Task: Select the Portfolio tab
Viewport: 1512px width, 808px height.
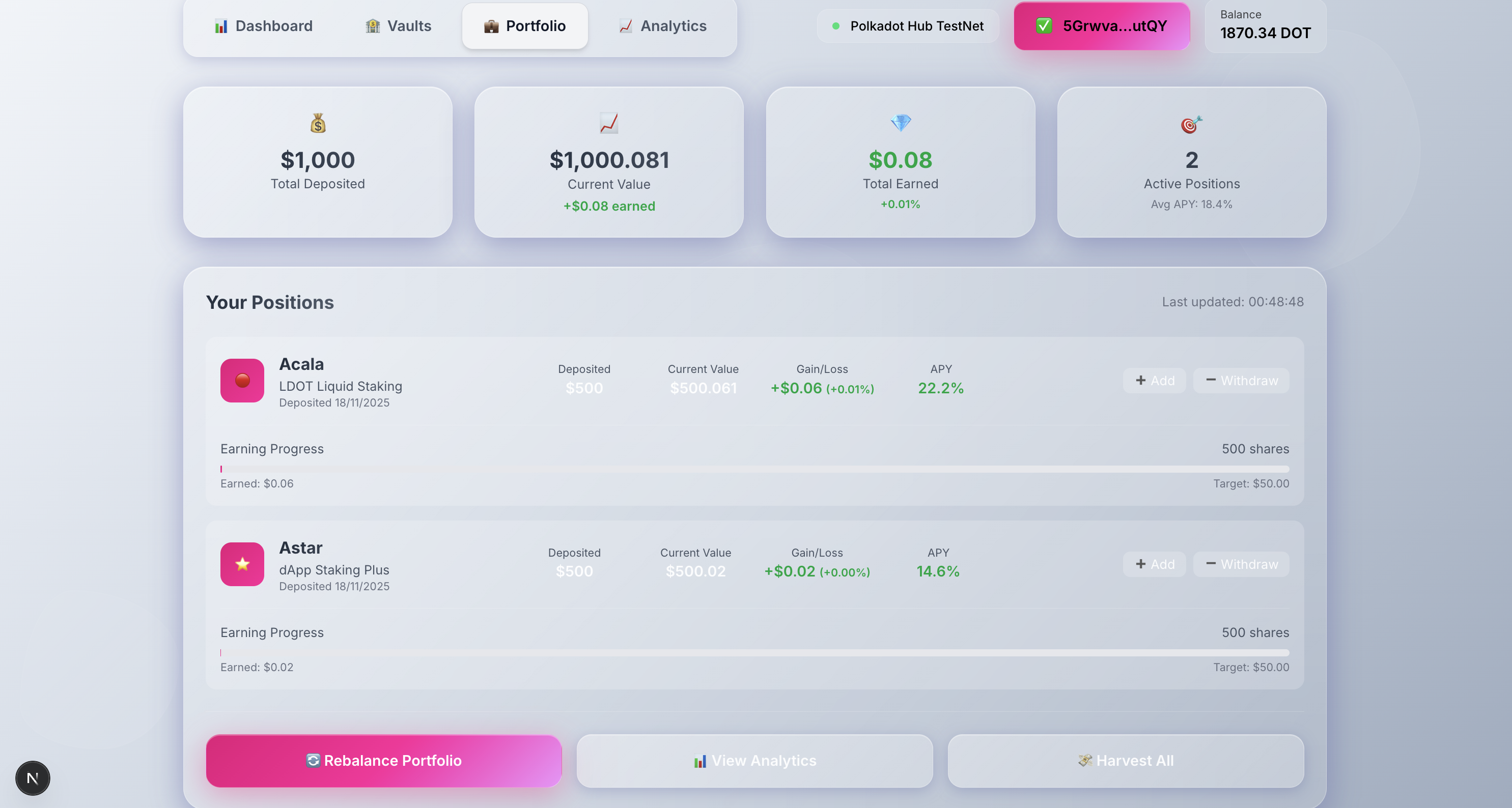Action: point(525,26)
